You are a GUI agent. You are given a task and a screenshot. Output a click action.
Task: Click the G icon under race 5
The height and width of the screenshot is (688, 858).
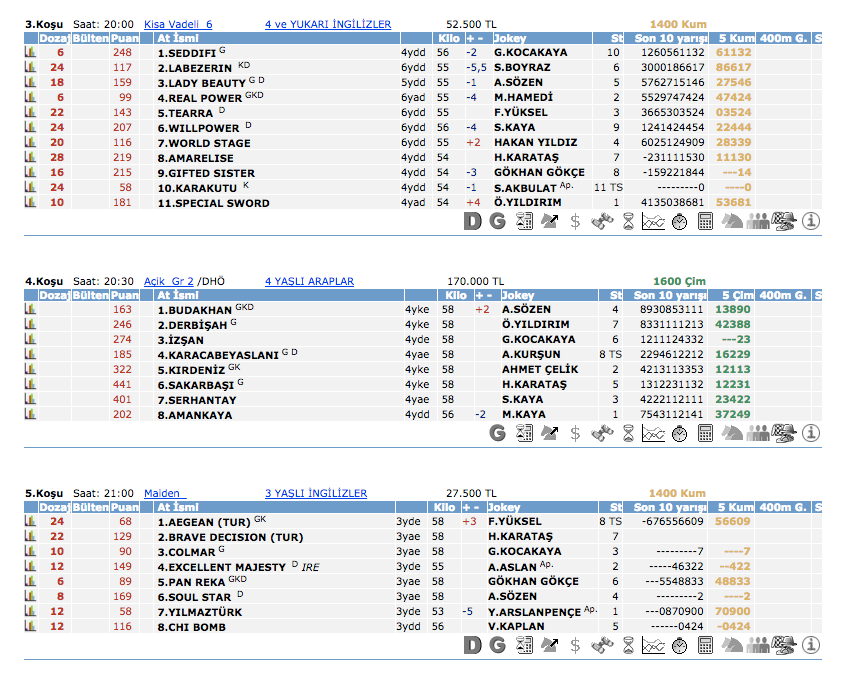tap(497, 645)
